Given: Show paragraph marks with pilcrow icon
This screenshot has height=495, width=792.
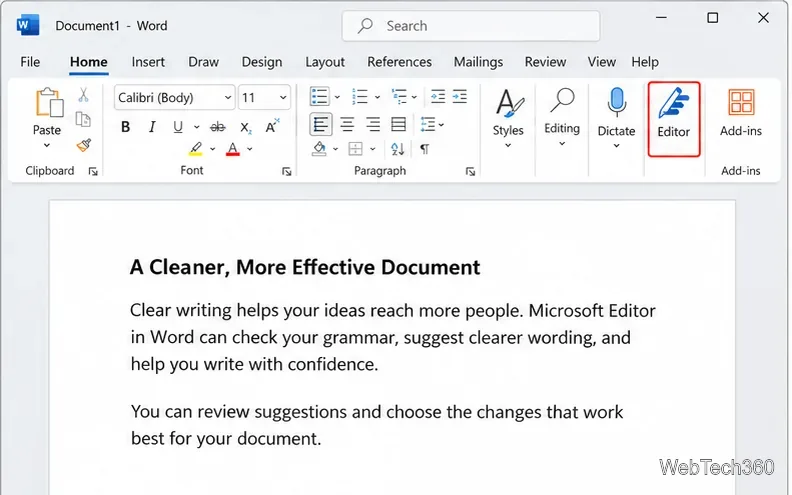Looking at the screenshot, I should pos(424,149).
